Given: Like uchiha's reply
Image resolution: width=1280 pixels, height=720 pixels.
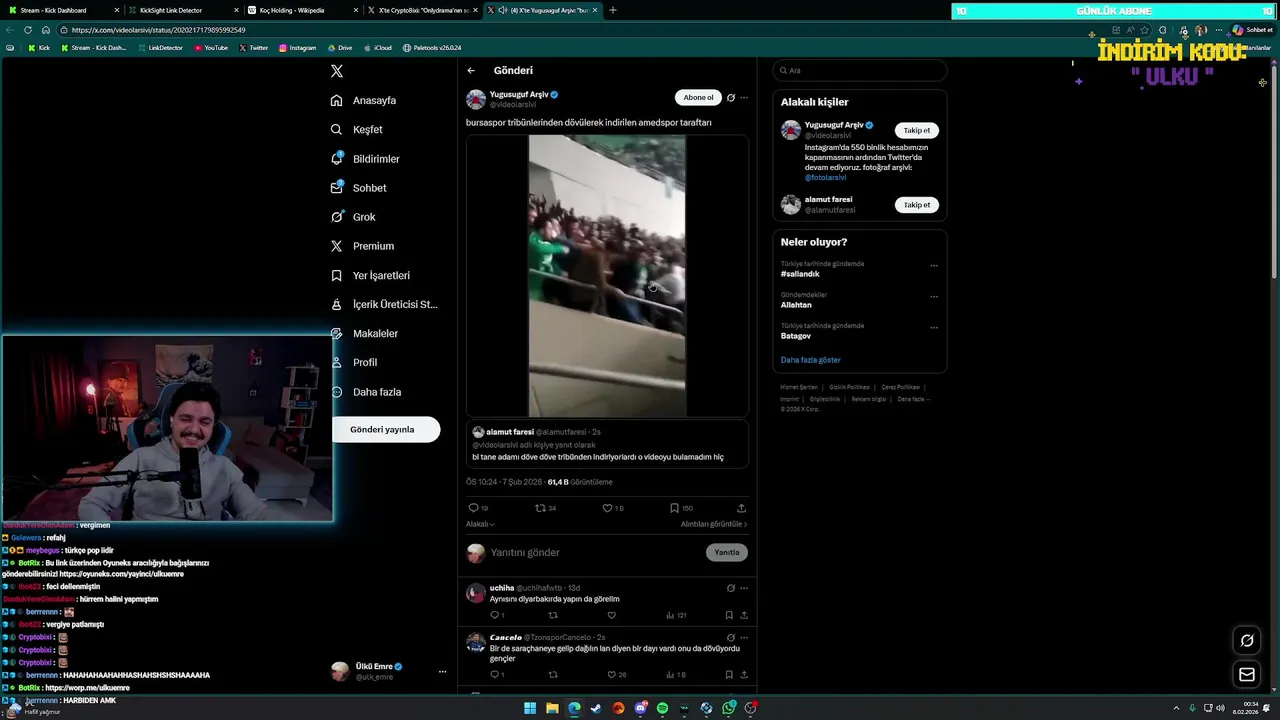Looking at the screenshot, I should click(611, 615).
